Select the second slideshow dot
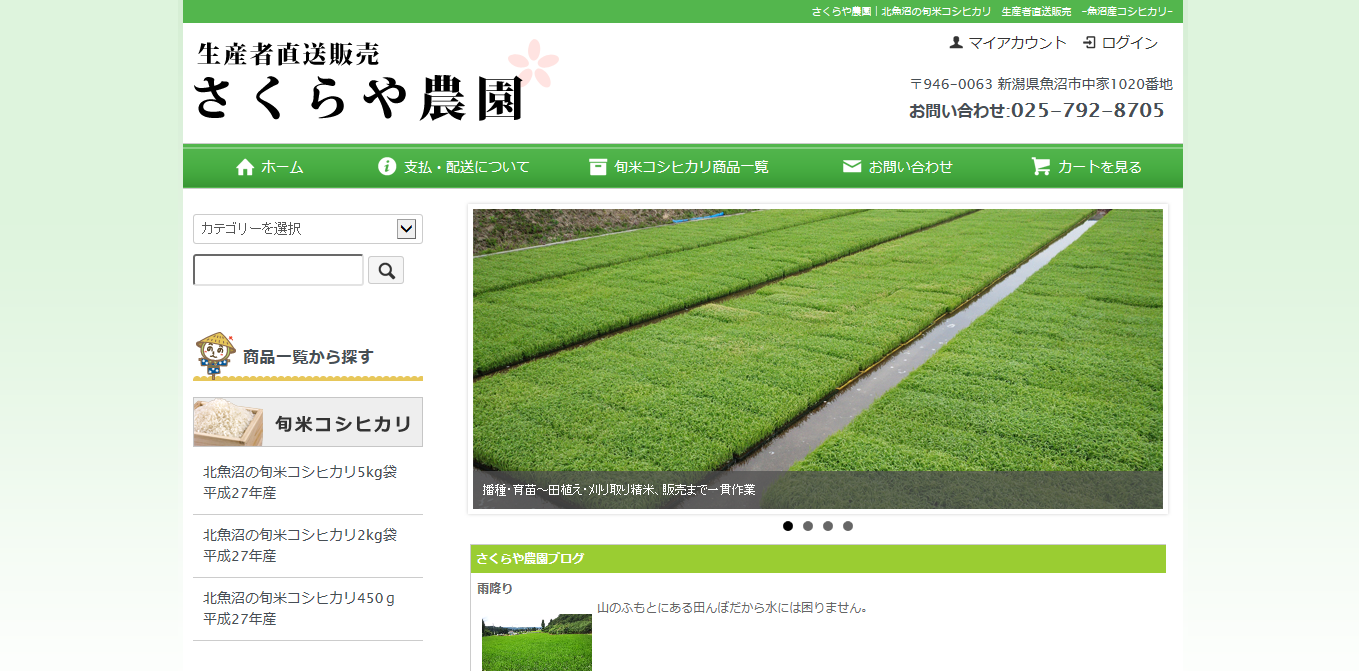The image size is (1359, 671). (x=808, y=526)
